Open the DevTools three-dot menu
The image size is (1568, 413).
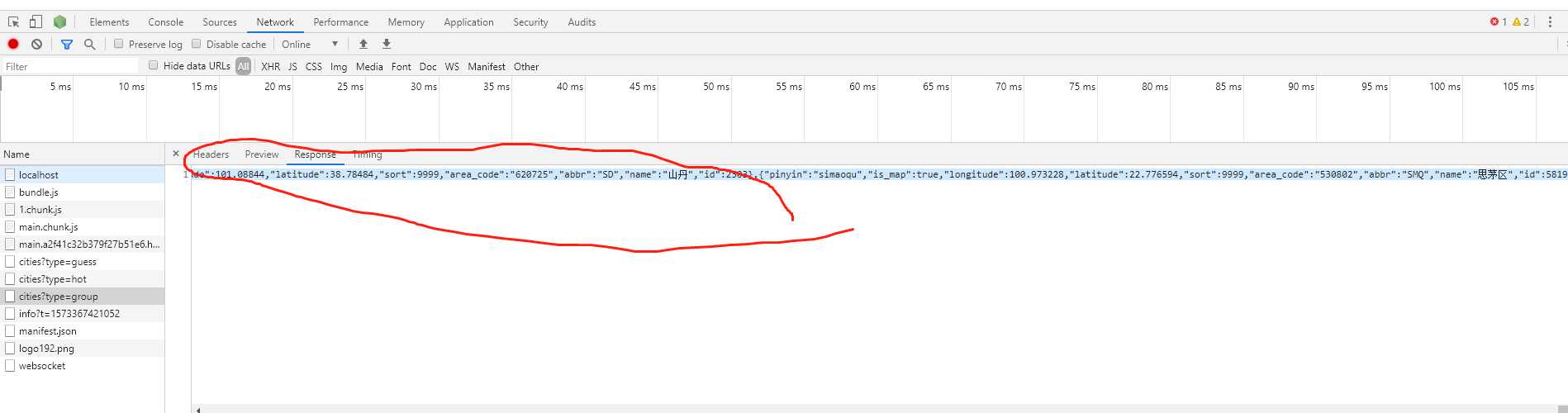1549,21
